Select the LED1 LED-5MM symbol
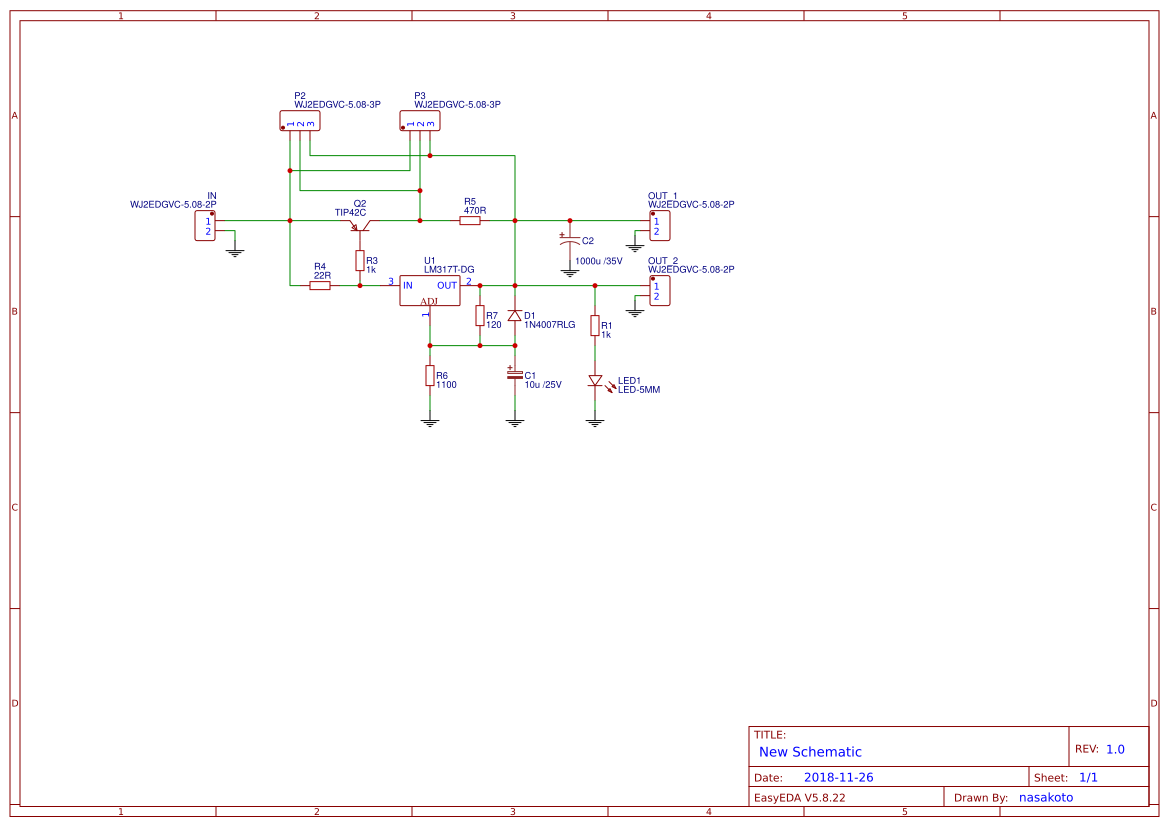 pos(594,381)
